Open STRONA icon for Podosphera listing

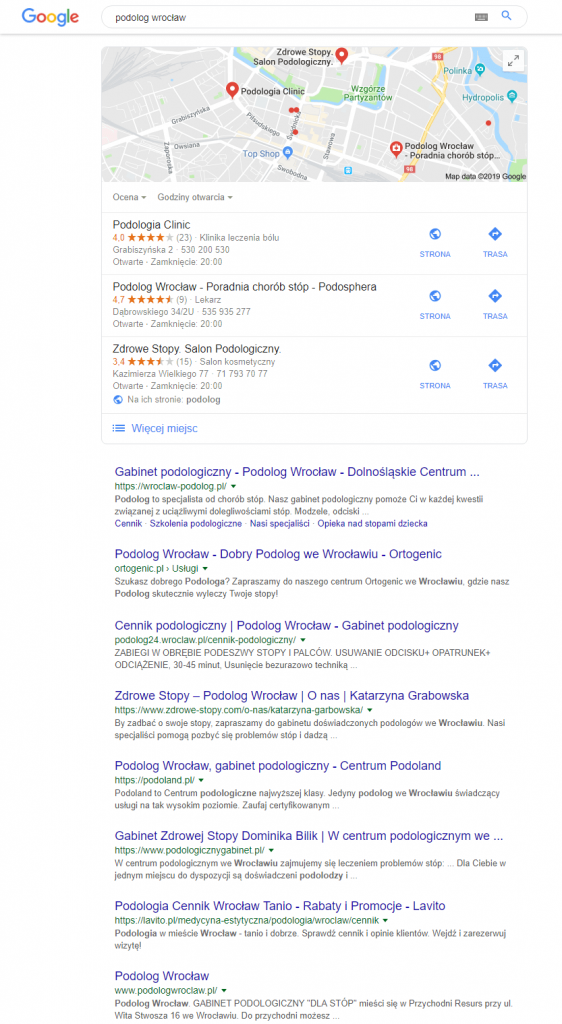(435, 296)
